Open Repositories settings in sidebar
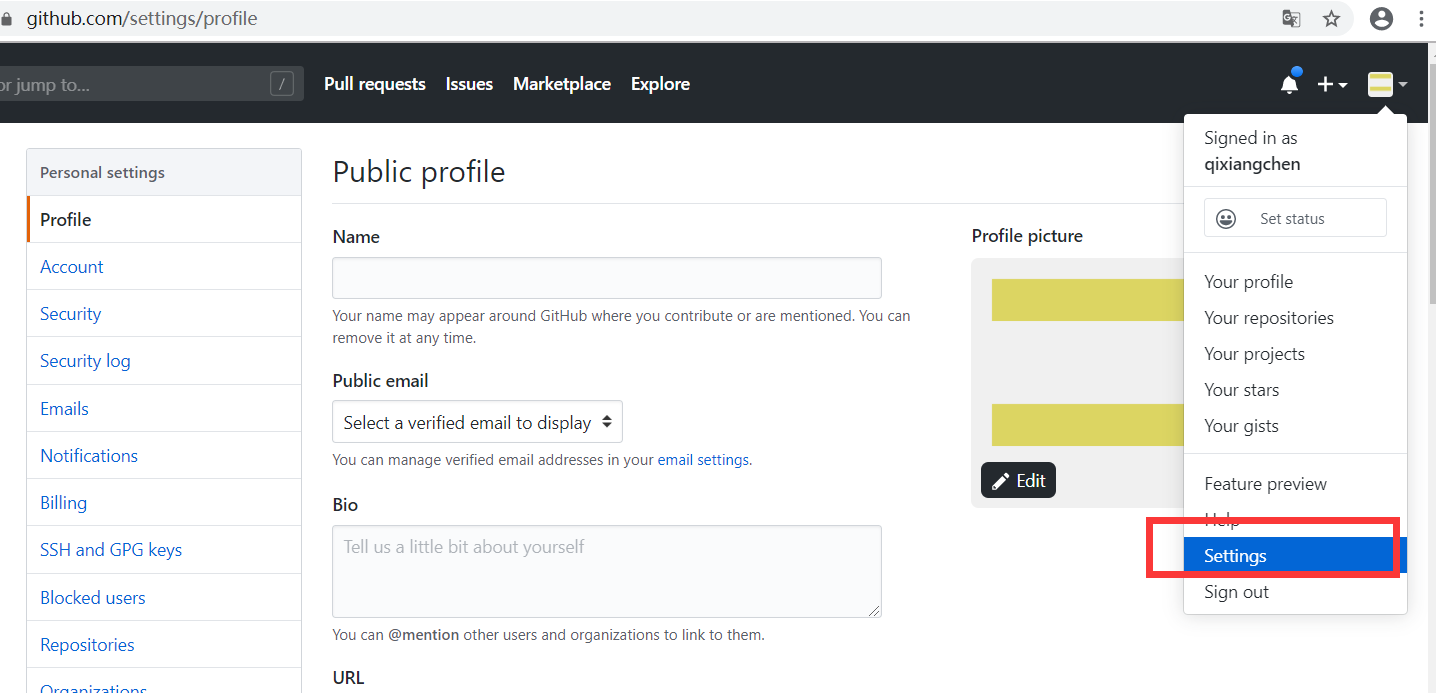1436x693 pixels. tap(164, 644)
